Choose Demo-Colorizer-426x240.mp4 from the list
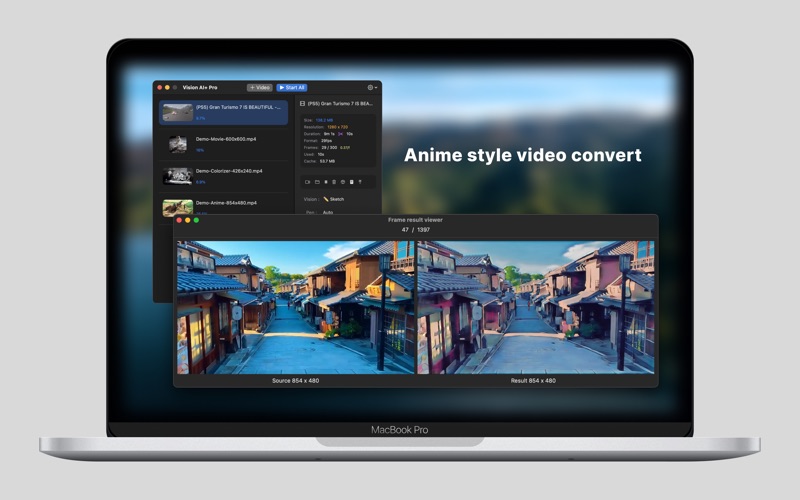Screen dimensions: 800x500 pos(223,176)
